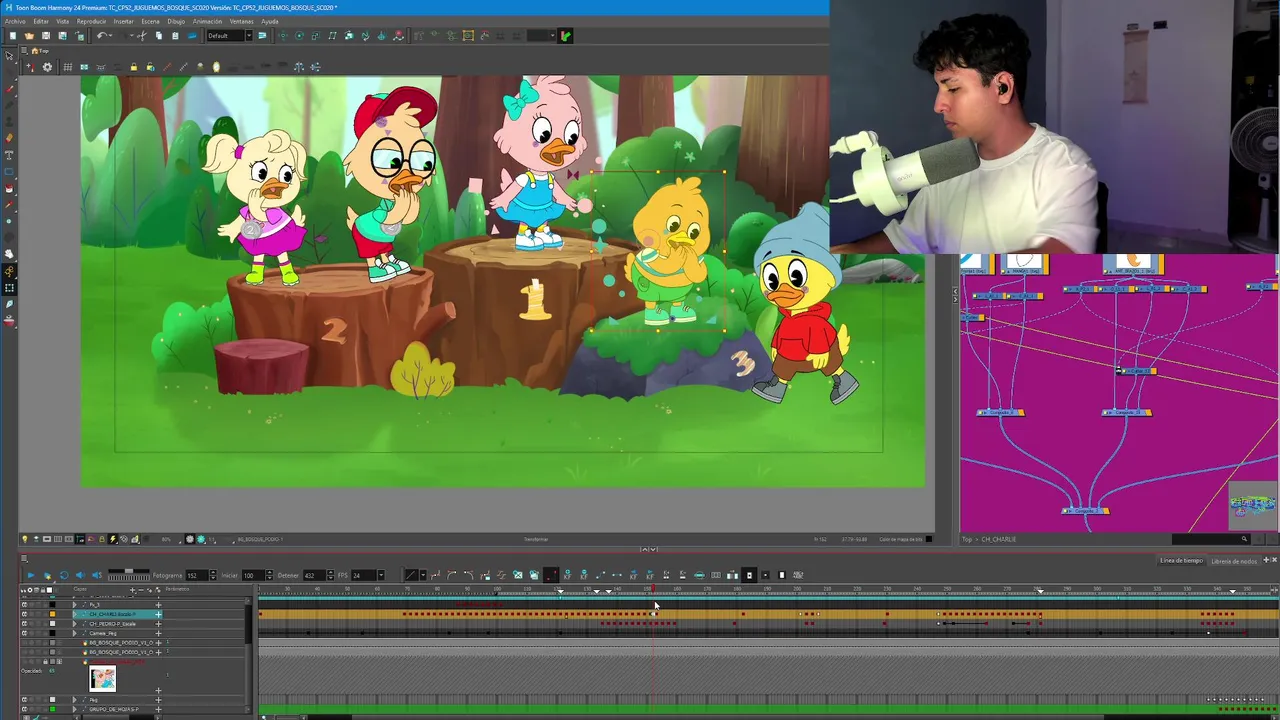This screenshot has height=720, width=1280.
Task: Click the Opacidad value 65
Action: pyautogui.click(x=52, y=671)
